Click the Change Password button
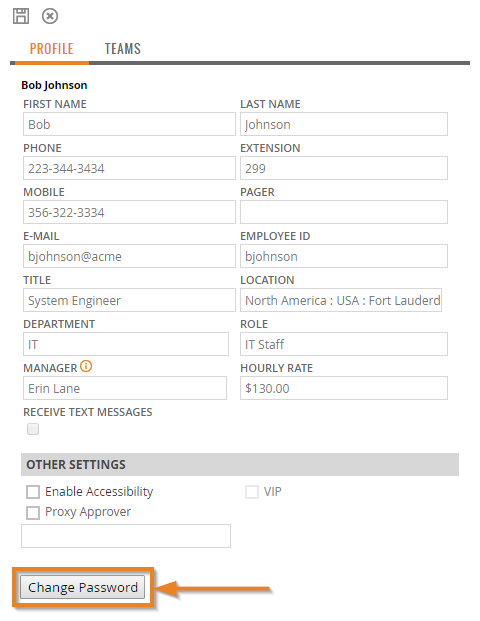This screenshot has width=480, height=621. pos(83,587)
